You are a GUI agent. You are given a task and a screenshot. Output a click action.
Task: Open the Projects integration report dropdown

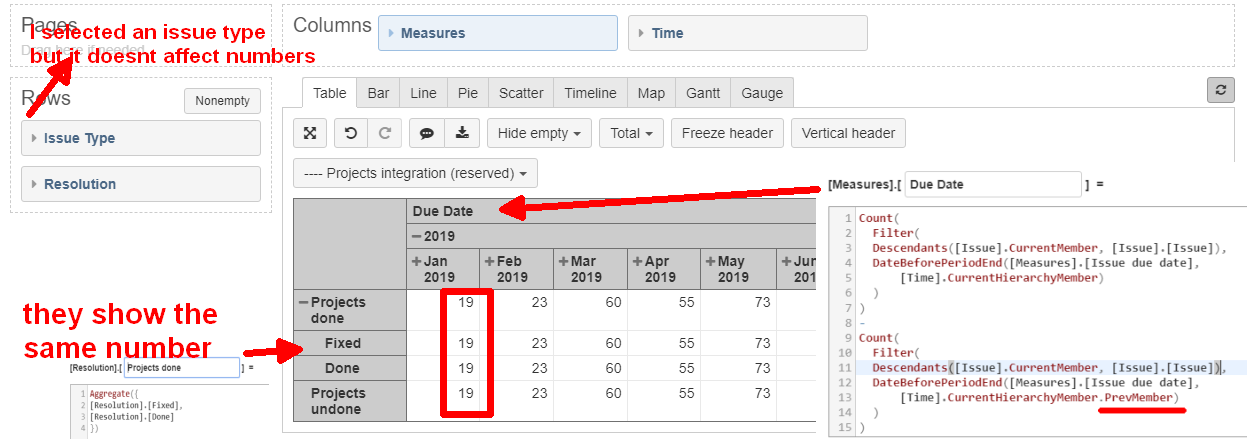click(x=415, y=173)
